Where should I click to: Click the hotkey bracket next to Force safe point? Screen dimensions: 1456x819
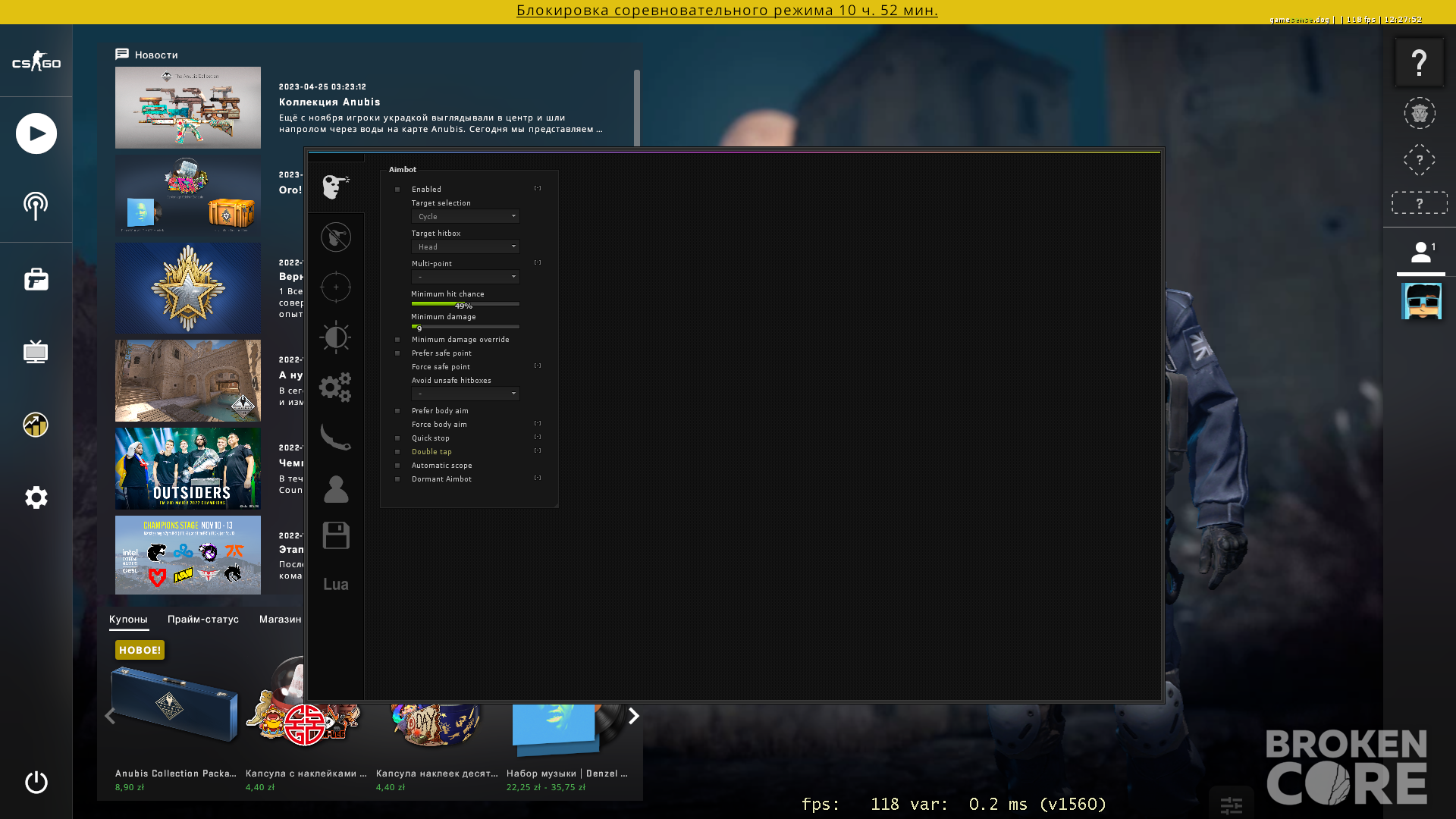[x=538, y=366]
